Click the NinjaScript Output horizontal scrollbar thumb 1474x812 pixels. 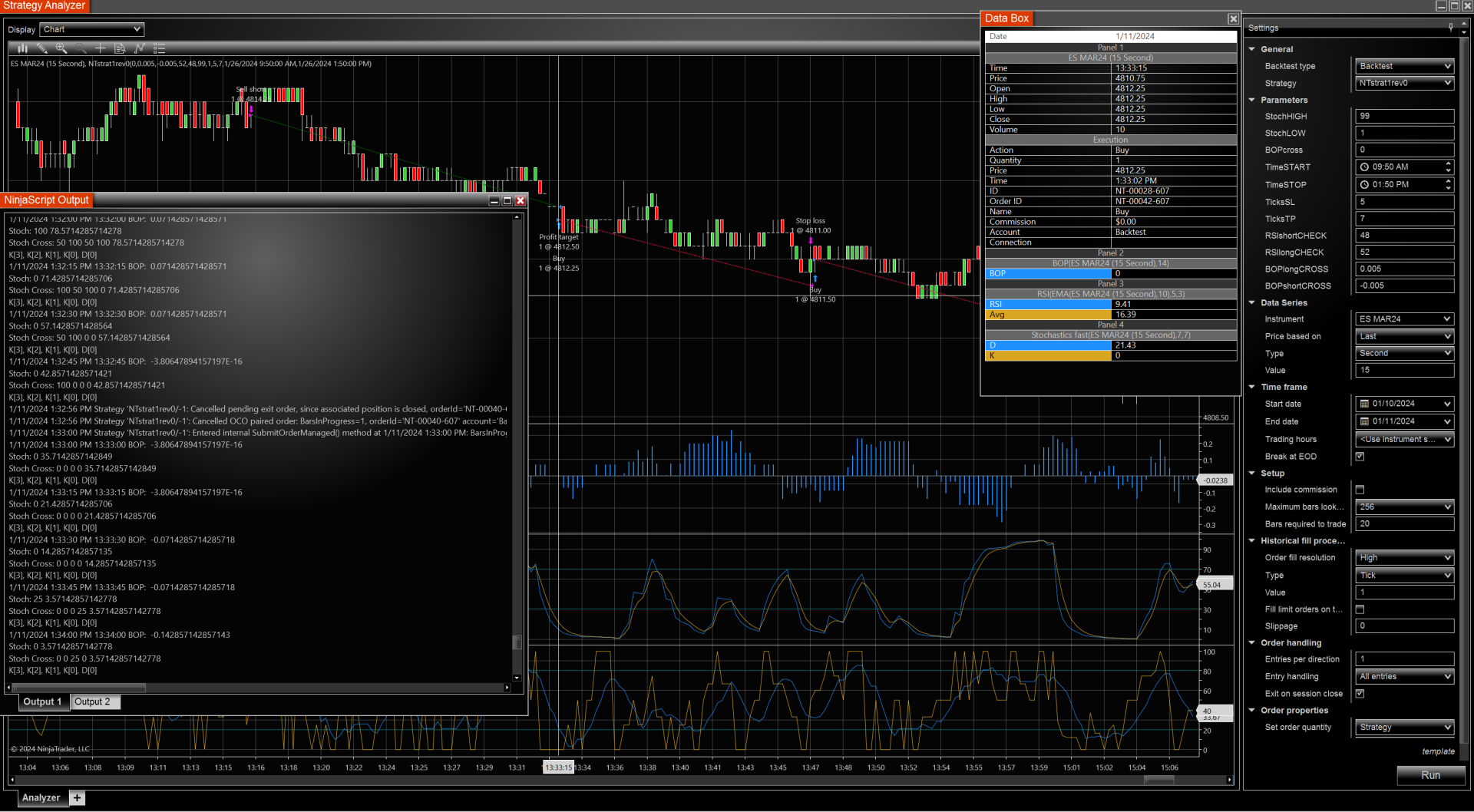tap(78, 688)
